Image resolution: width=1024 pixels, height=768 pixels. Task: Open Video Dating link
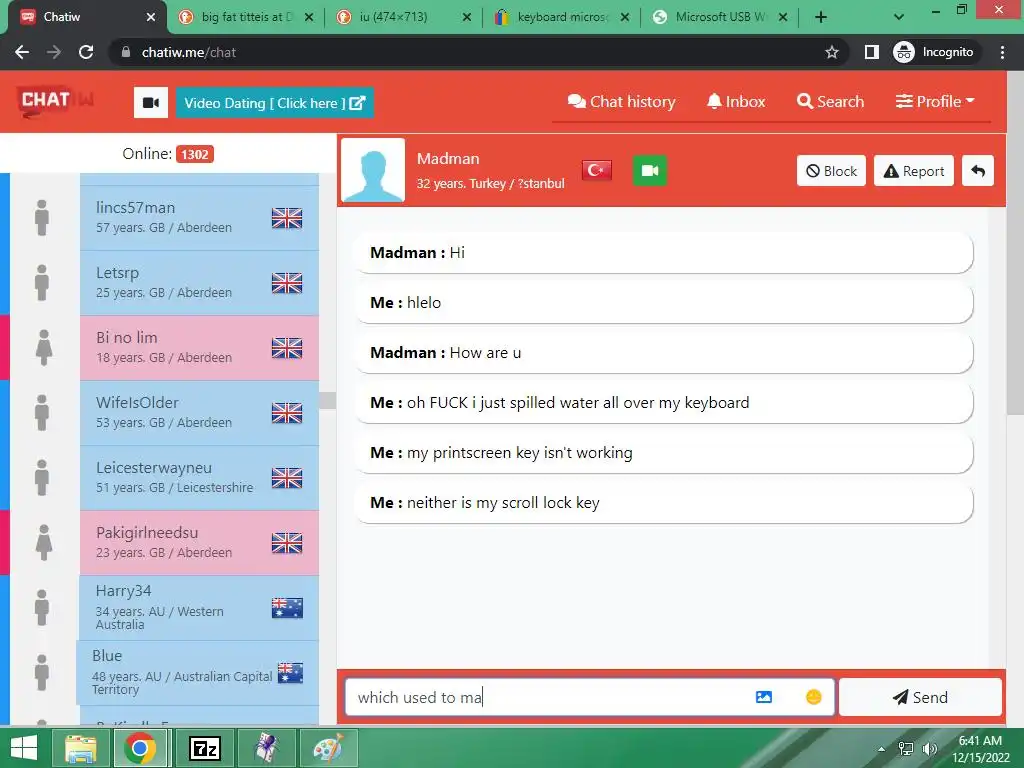[274, 103]
